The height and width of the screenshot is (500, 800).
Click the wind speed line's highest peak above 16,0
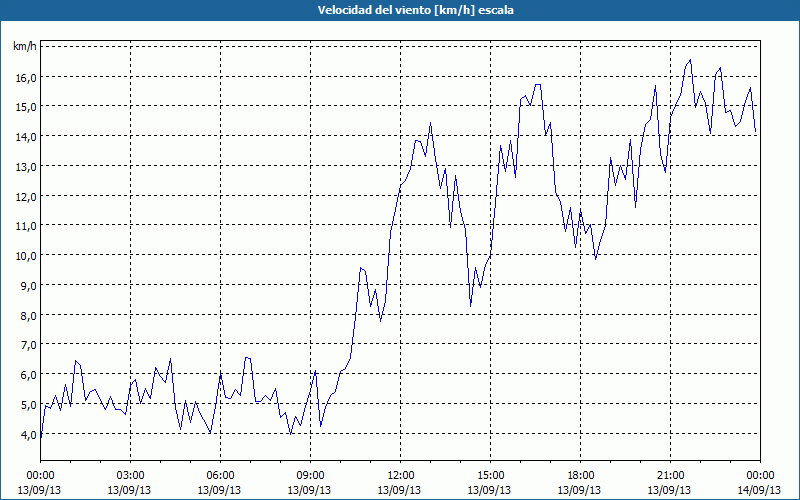tap(690, 60)
